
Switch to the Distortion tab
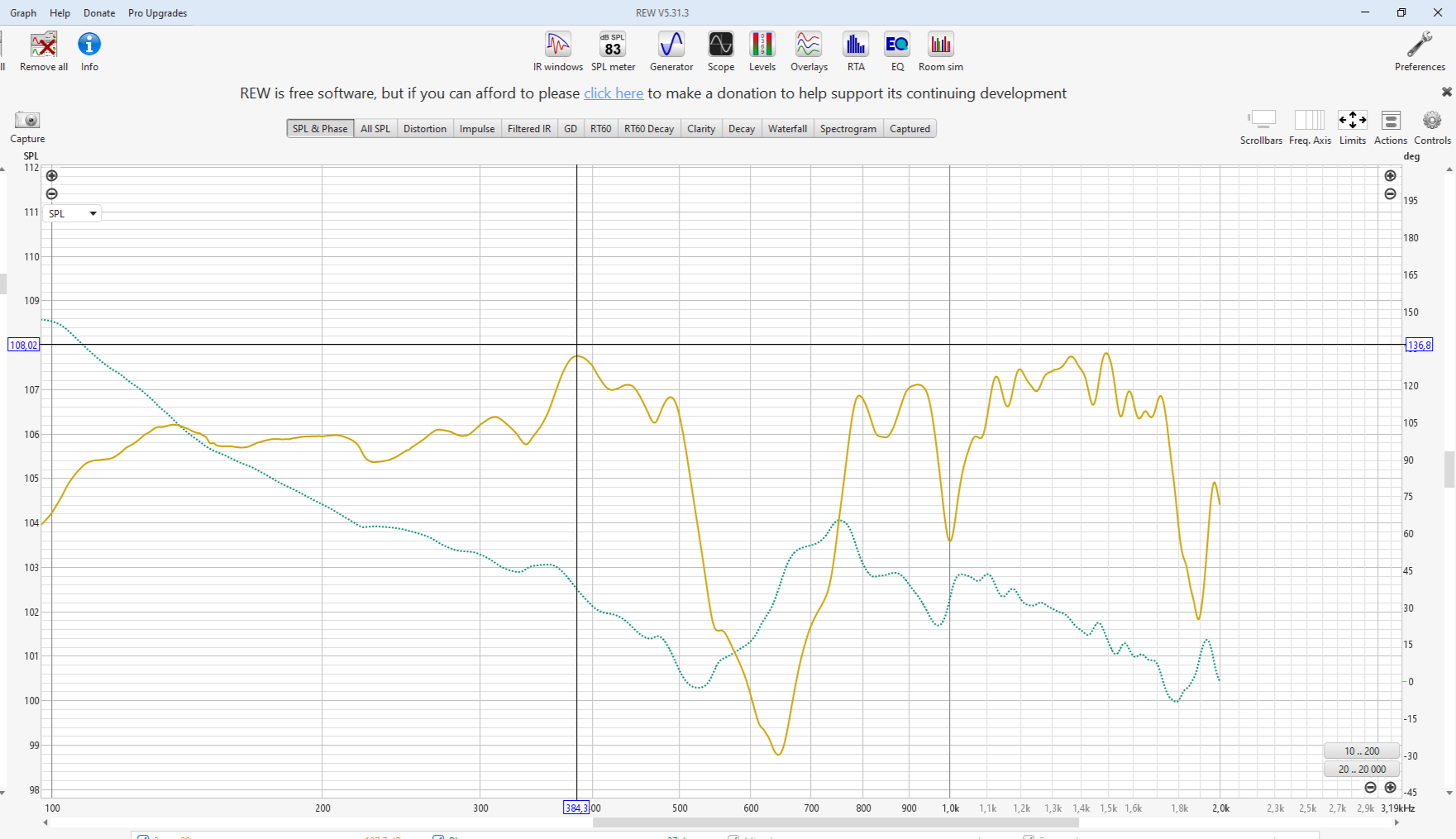pyautogui.click(x=425, y=129)
